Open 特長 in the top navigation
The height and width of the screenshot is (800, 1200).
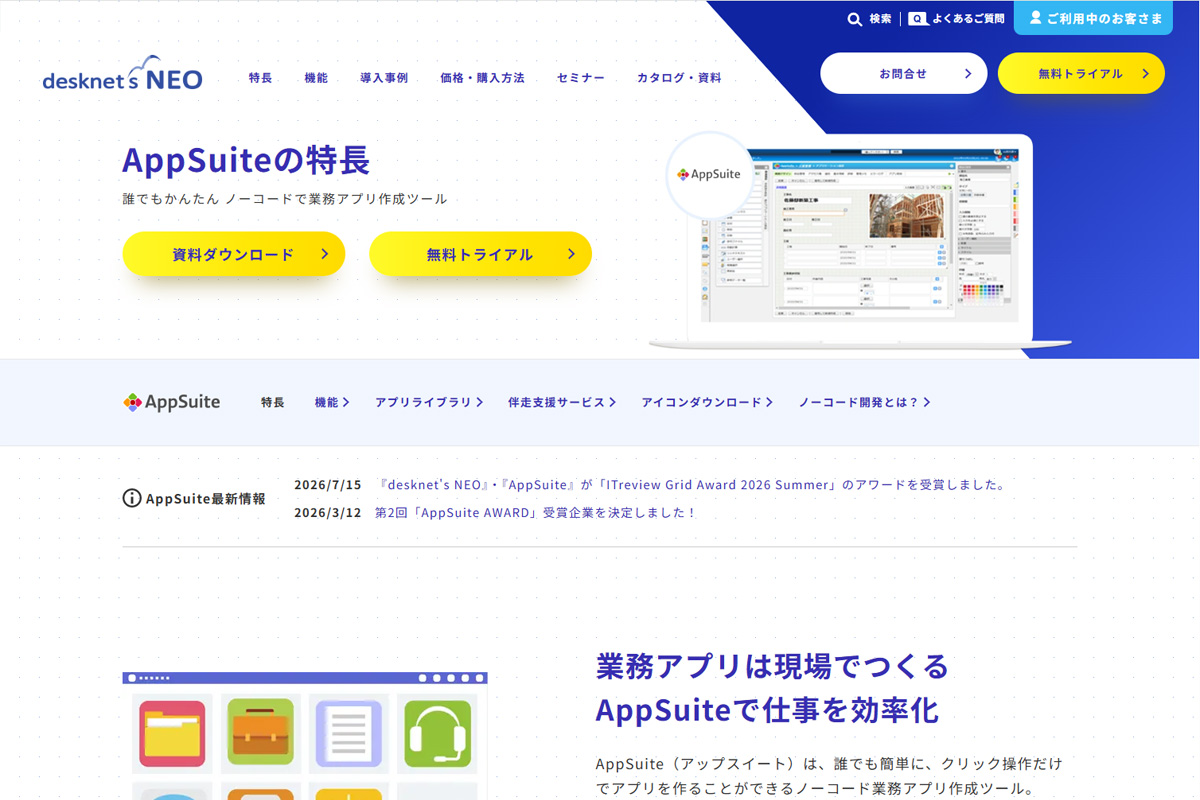point(261,78)
